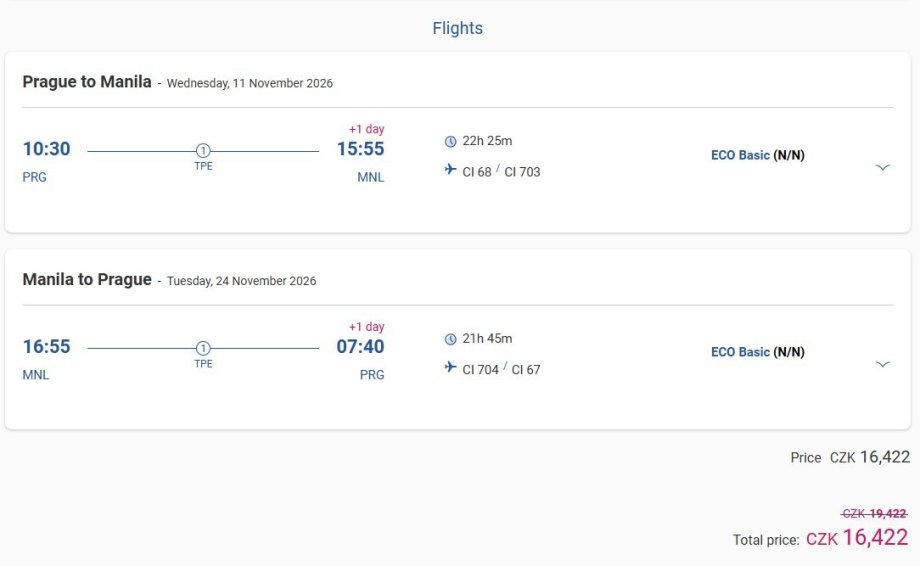Expand the Prague to Manila flight details
This screenshot has width=920, height=566.
click(882, 167)
